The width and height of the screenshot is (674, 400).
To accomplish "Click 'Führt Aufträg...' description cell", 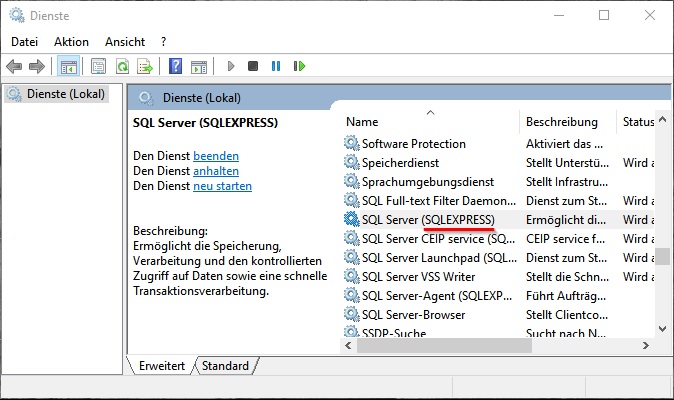I will [566, 295].
